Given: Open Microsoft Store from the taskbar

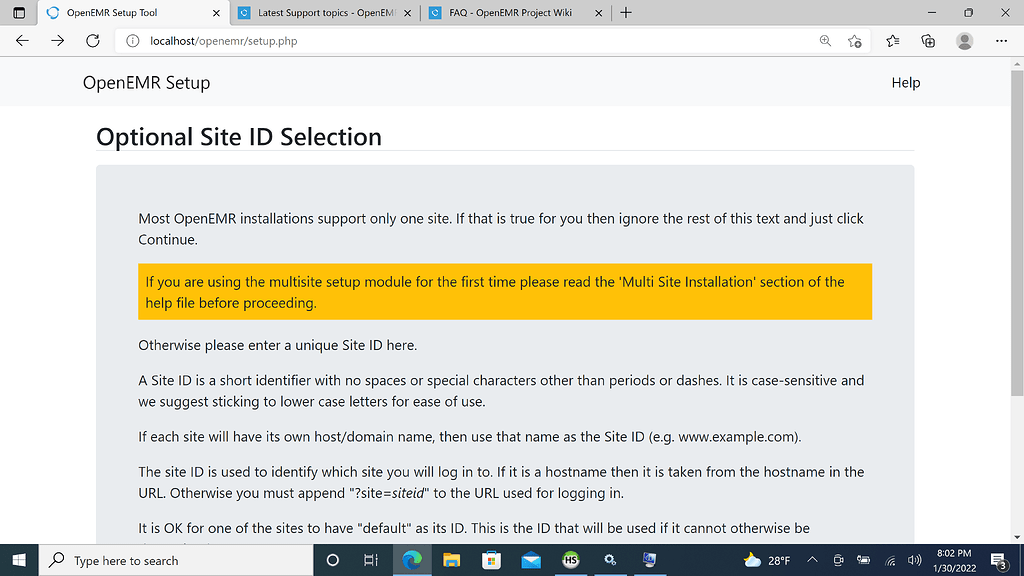Looking at the screenshot, I should [491, 560].
